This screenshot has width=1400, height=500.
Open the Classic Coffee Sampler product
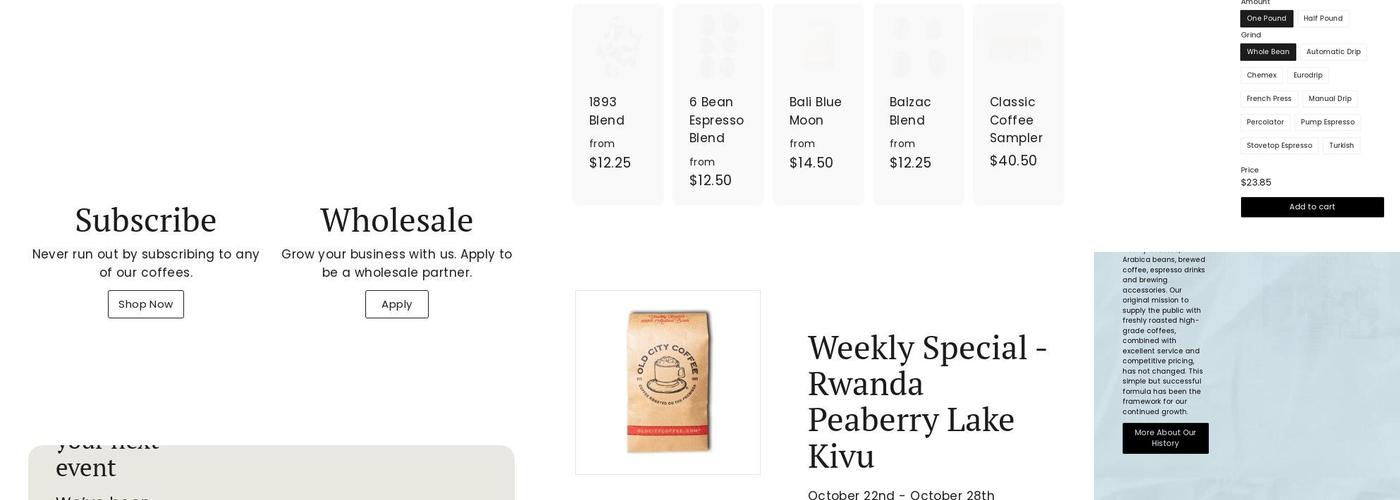[x=1018, y=104]
